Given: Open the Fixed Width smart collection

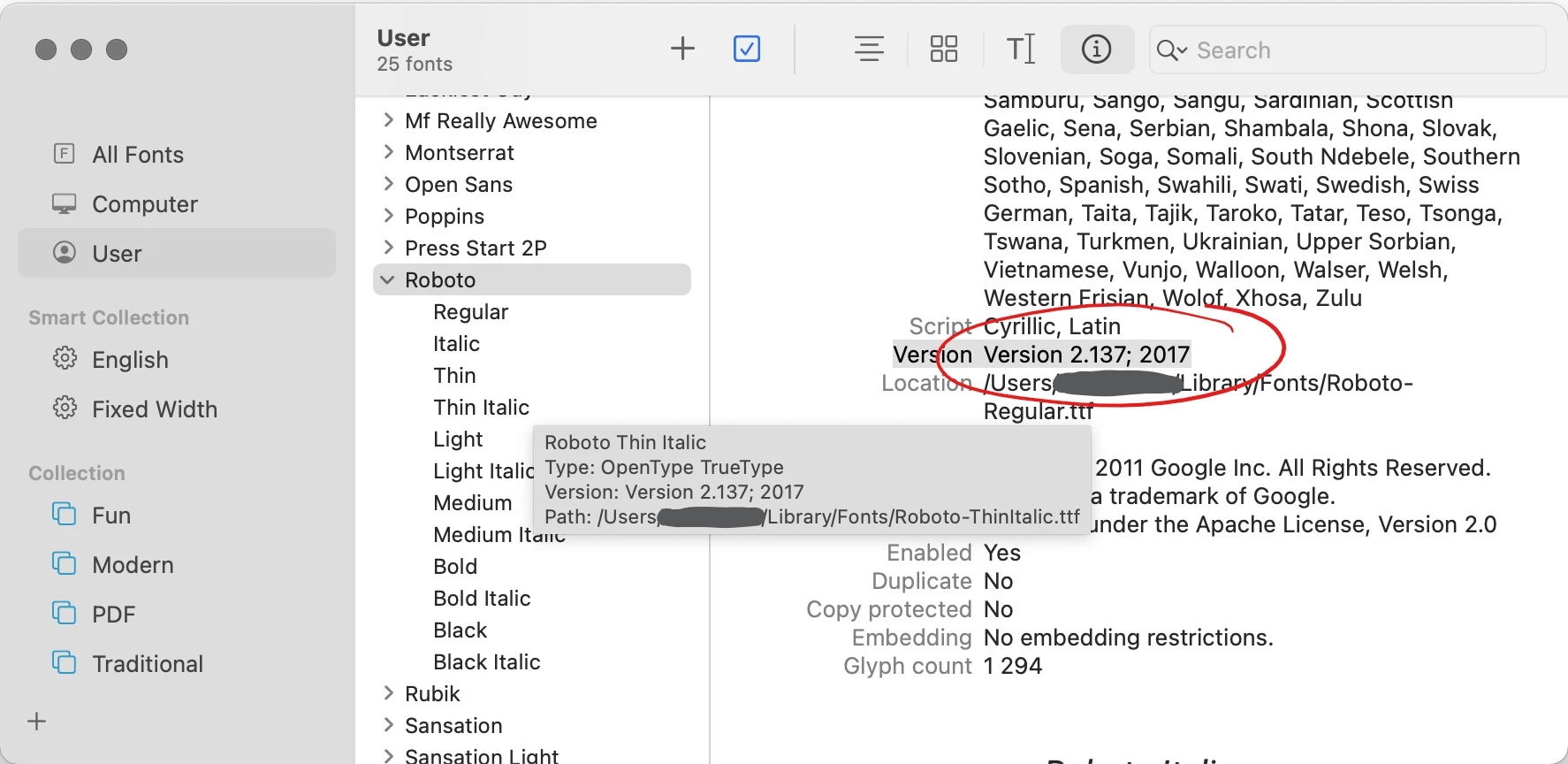Looking at the screenshot, I should point(177,409).
